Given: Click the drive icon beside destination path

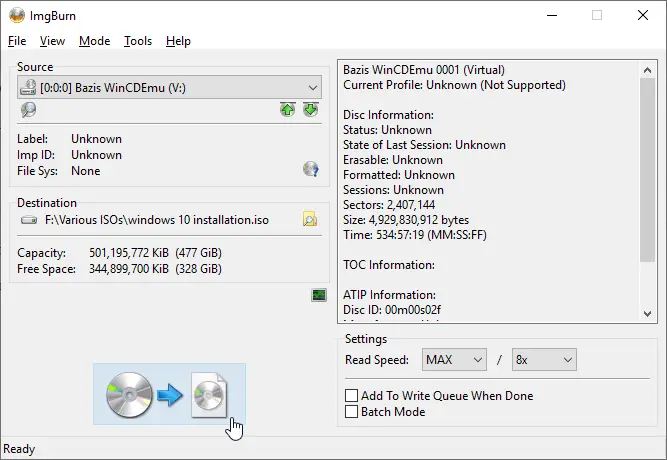Looking at the screenshot, I should tap(29, 220).
